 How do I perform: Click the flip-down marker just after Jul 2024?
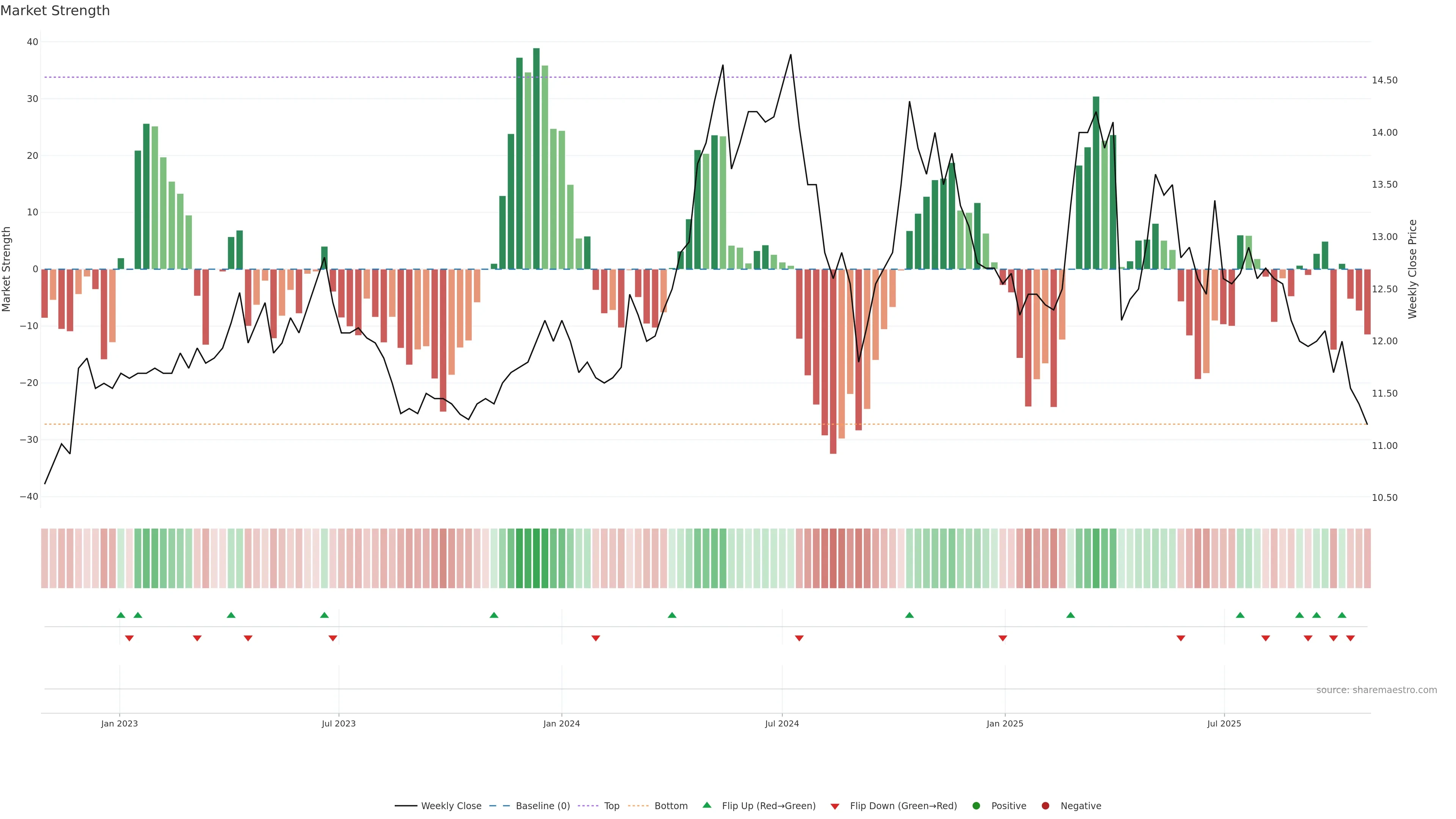[799, 638]
